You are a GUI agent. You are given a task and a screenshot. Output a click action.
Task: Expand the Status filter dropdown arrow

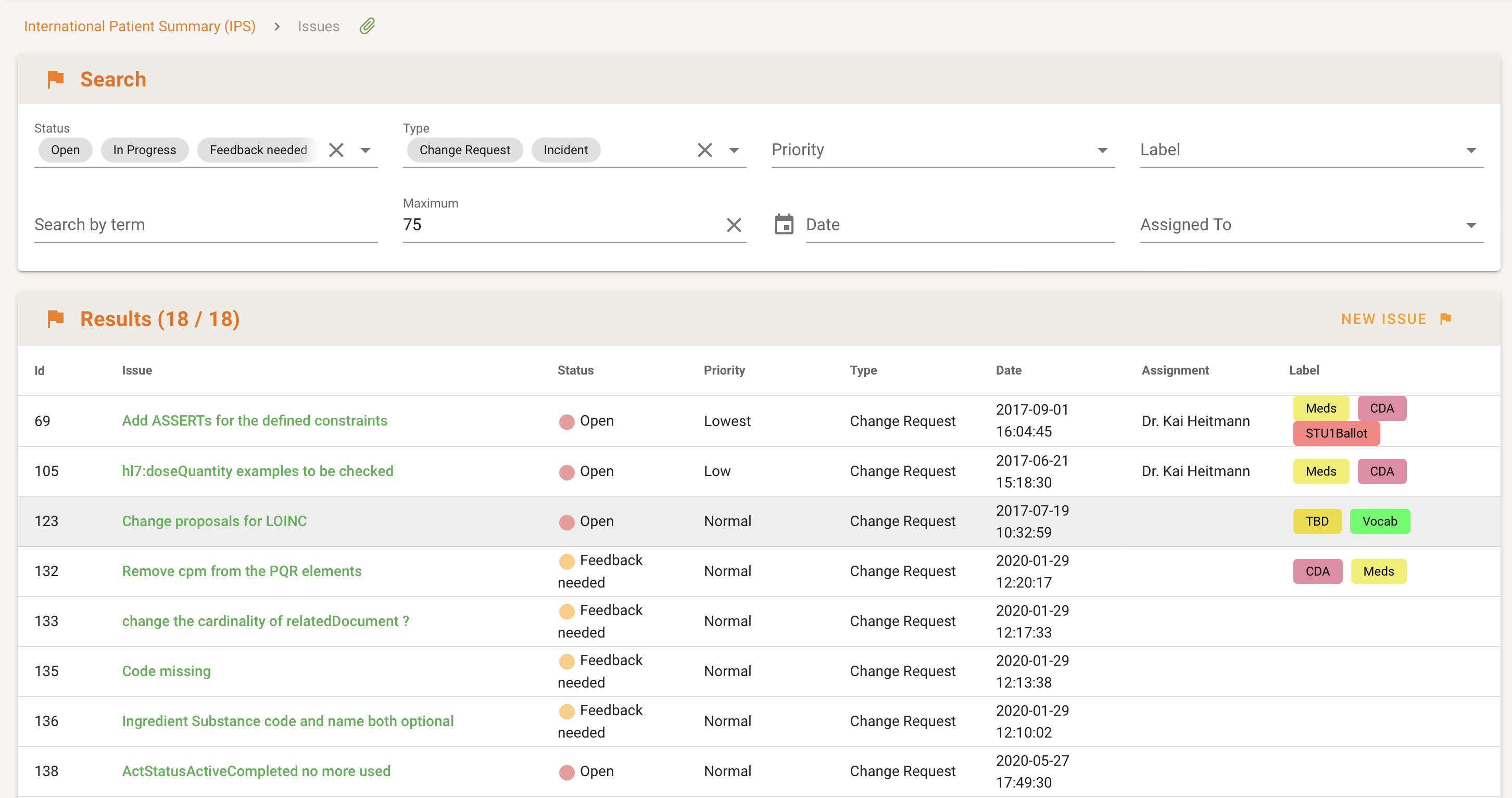pos(365,151)
